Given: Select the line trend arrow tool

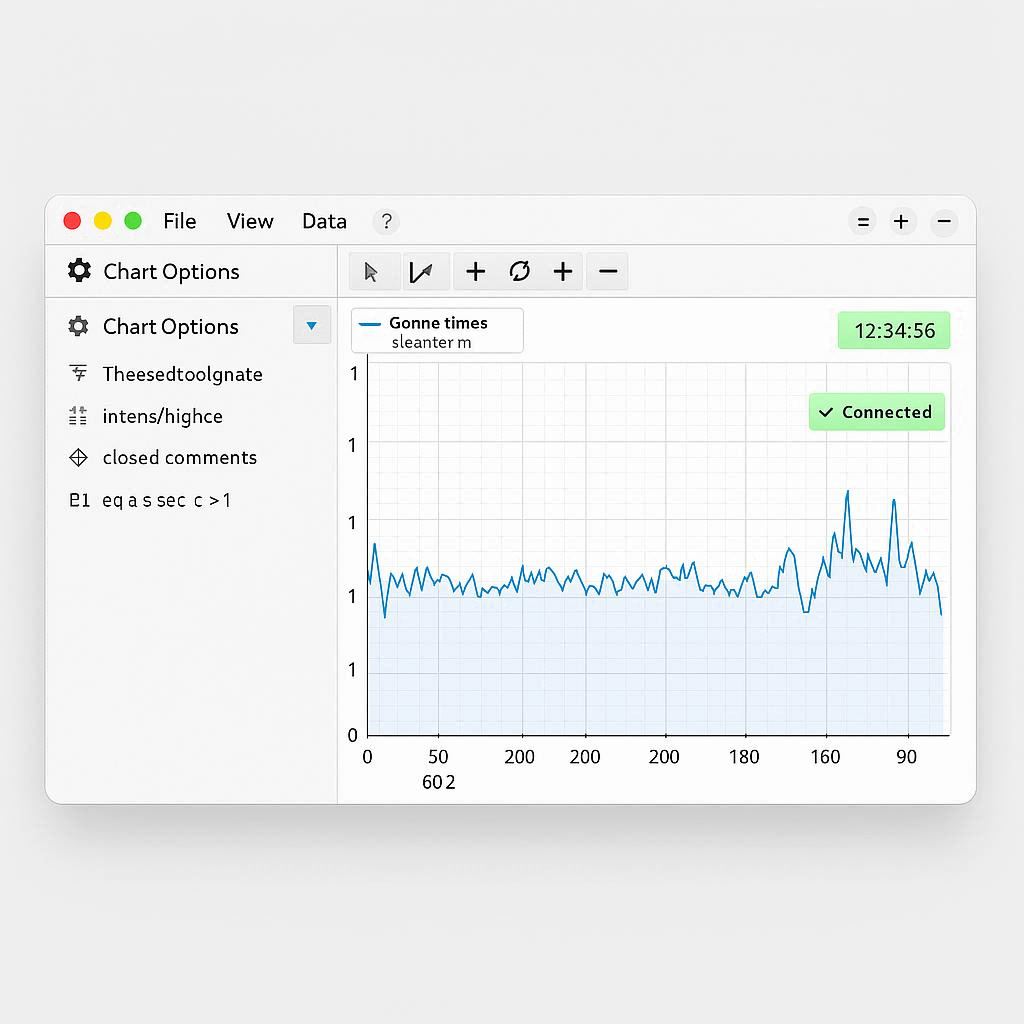Looking at the screenshot, I should pos(421,271).
